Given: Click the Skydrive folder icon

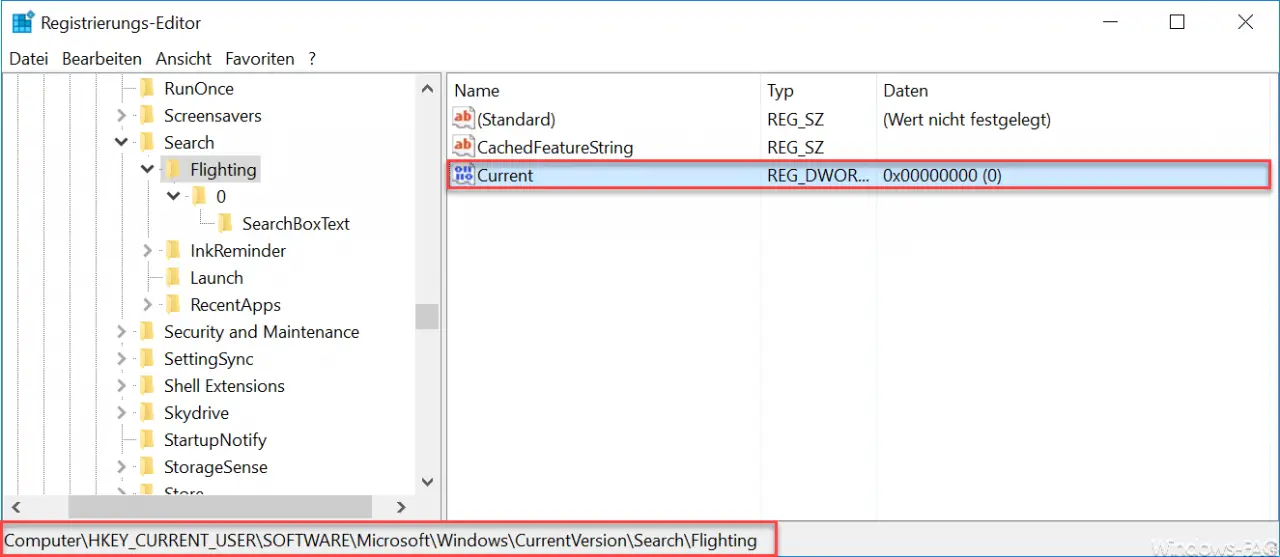Looking at the screenshot, I should pos(147,412).
